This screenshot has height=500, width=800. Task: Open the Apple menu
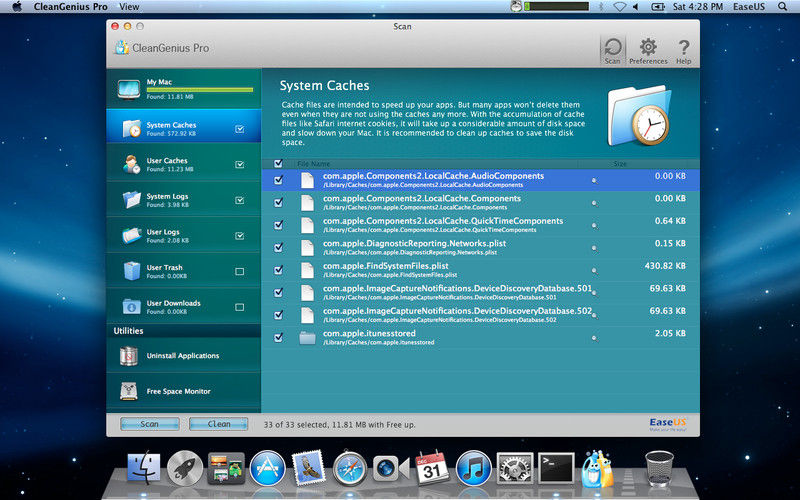pos(16,7)
